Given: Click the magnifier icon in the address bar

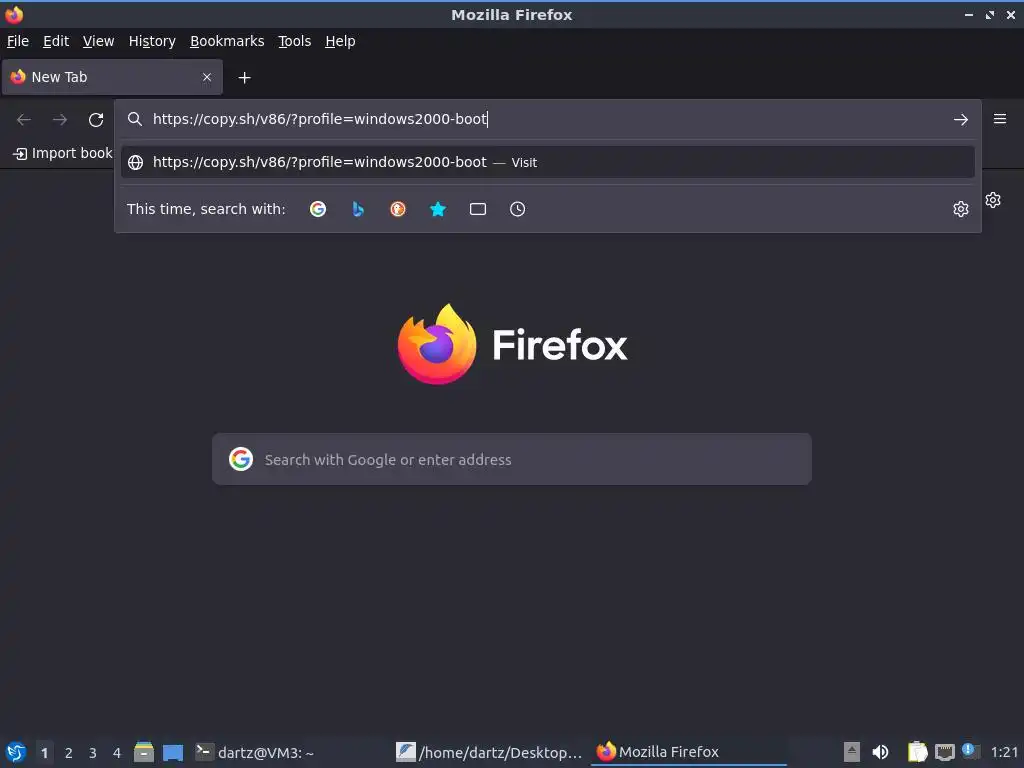Looking at the screenshot, I should 135,119.
